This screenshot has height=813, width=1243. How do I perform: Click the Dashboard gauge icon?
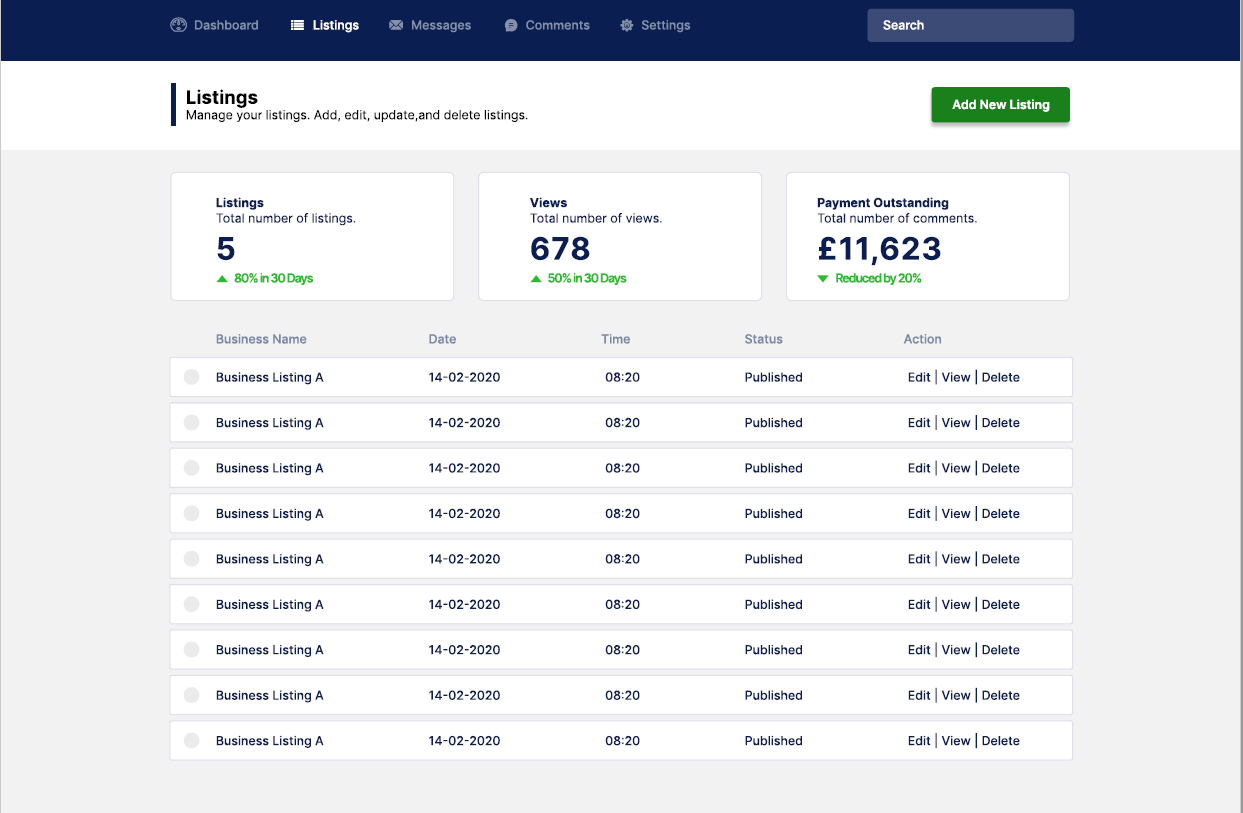pos(179,25)
